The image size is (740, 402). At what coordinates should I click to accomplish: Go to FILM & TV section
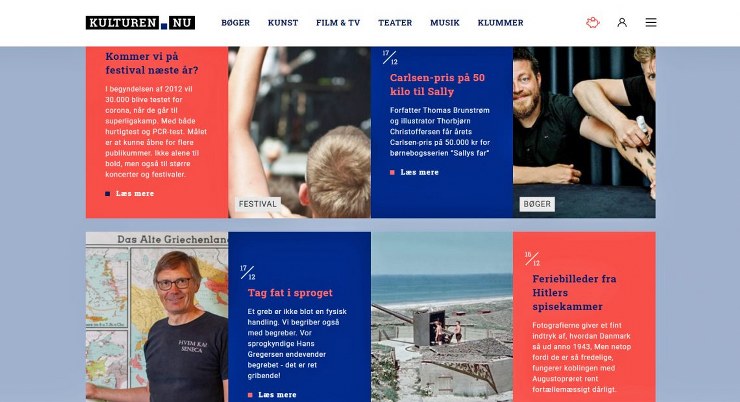tap(338, 23)
